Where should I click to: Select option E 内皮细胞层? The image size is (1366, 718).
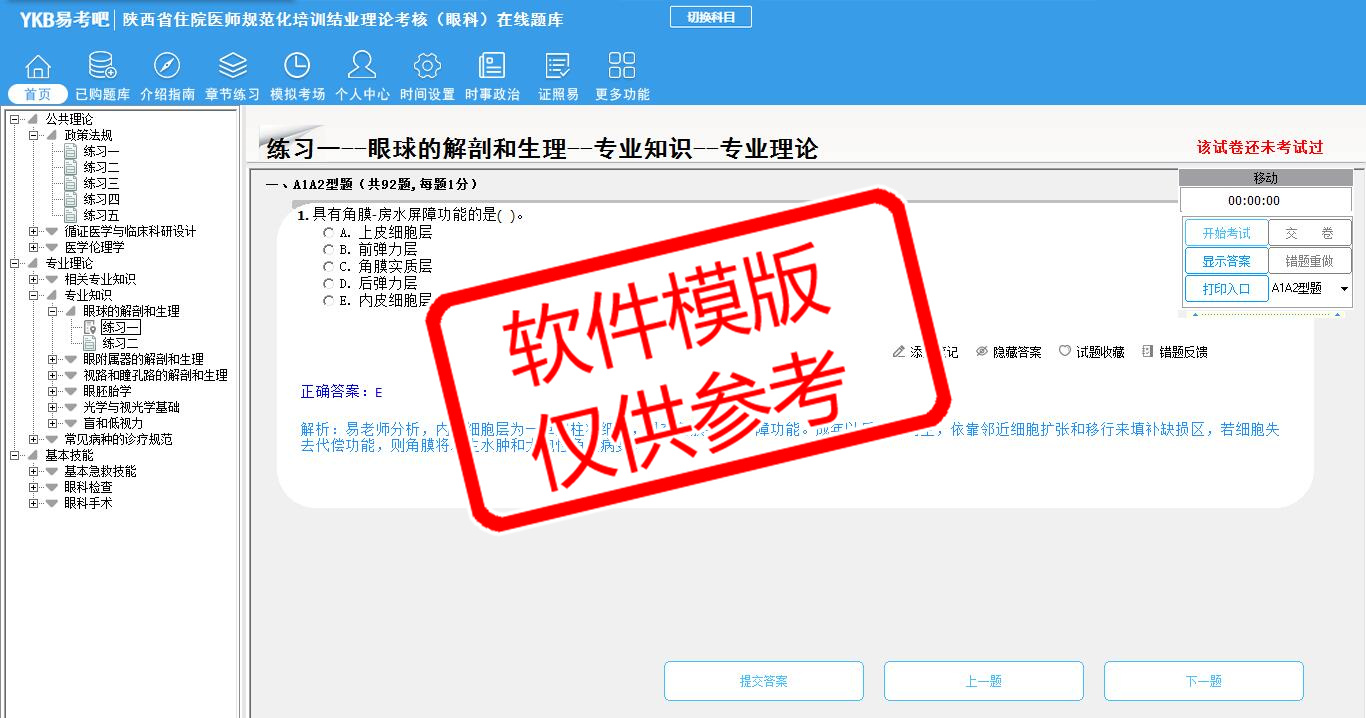point(328,300)
